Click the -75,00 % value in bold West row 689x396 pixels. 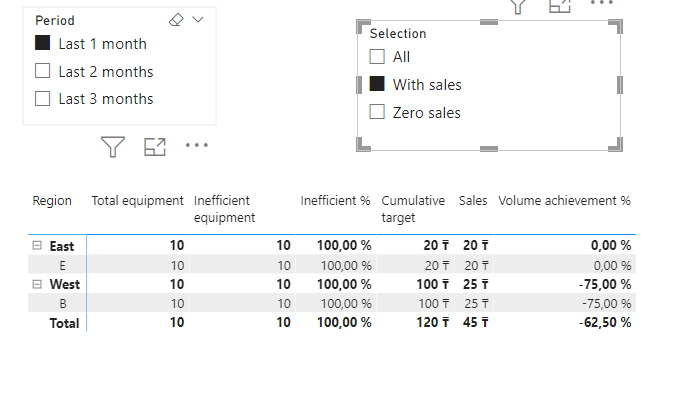[605, 284]
